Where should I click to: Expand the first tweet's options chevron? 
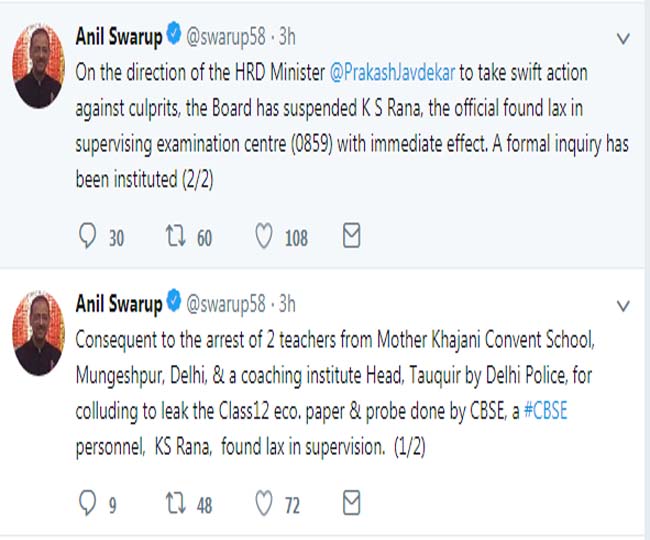(x=623, y=39)
